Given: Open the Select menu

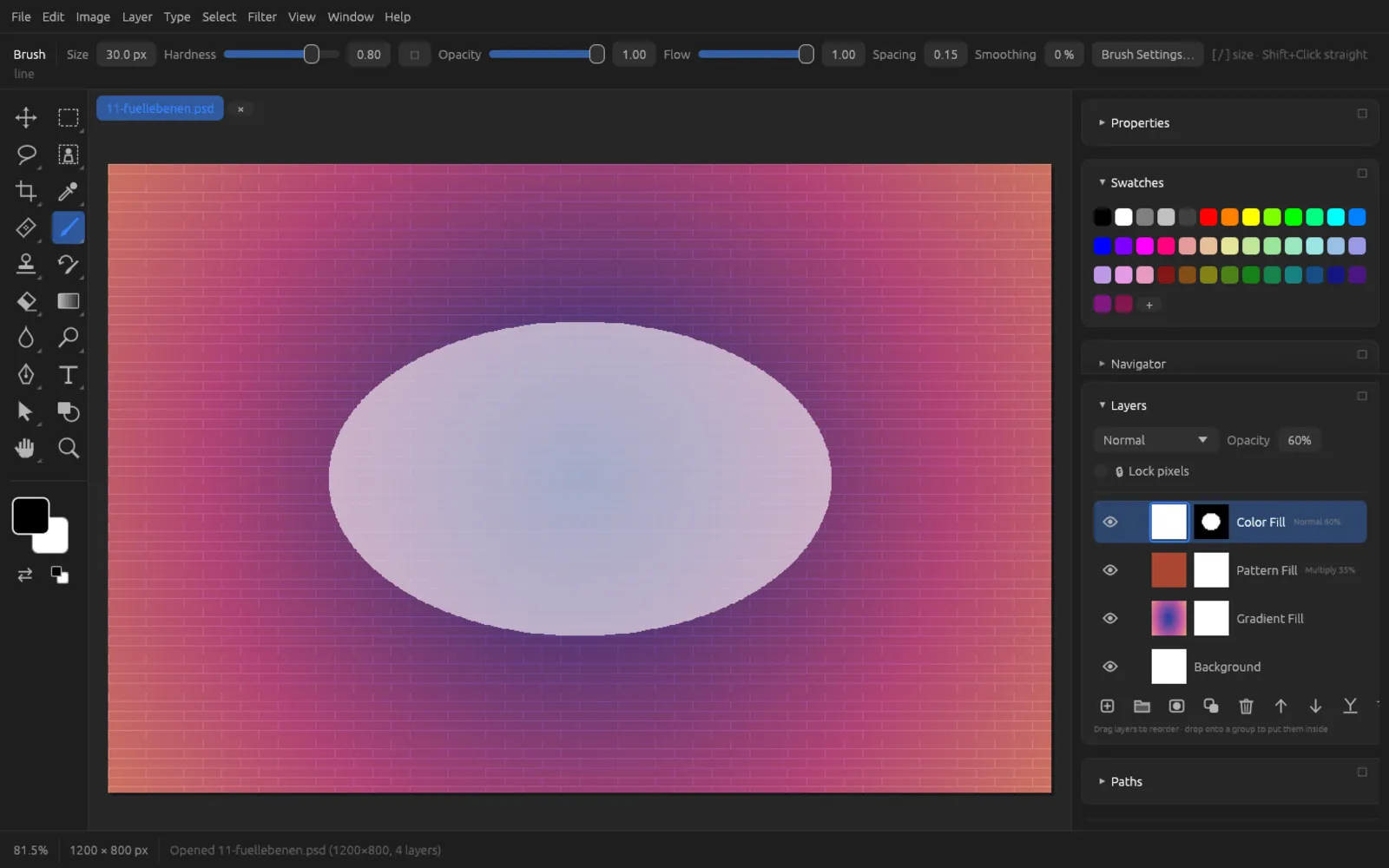Looking at the screenshot, I should (x=219, y=16).
